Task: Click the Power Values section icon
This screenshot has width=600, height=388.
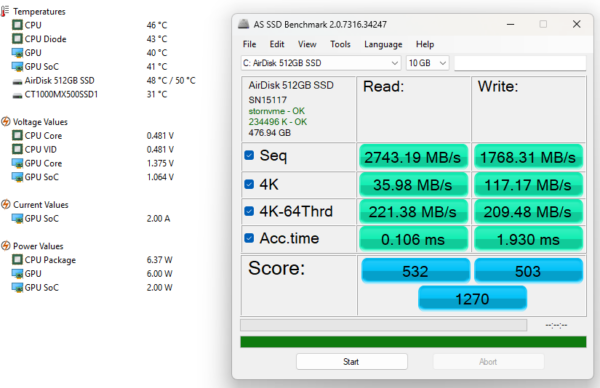Action: tap(5, 246)
